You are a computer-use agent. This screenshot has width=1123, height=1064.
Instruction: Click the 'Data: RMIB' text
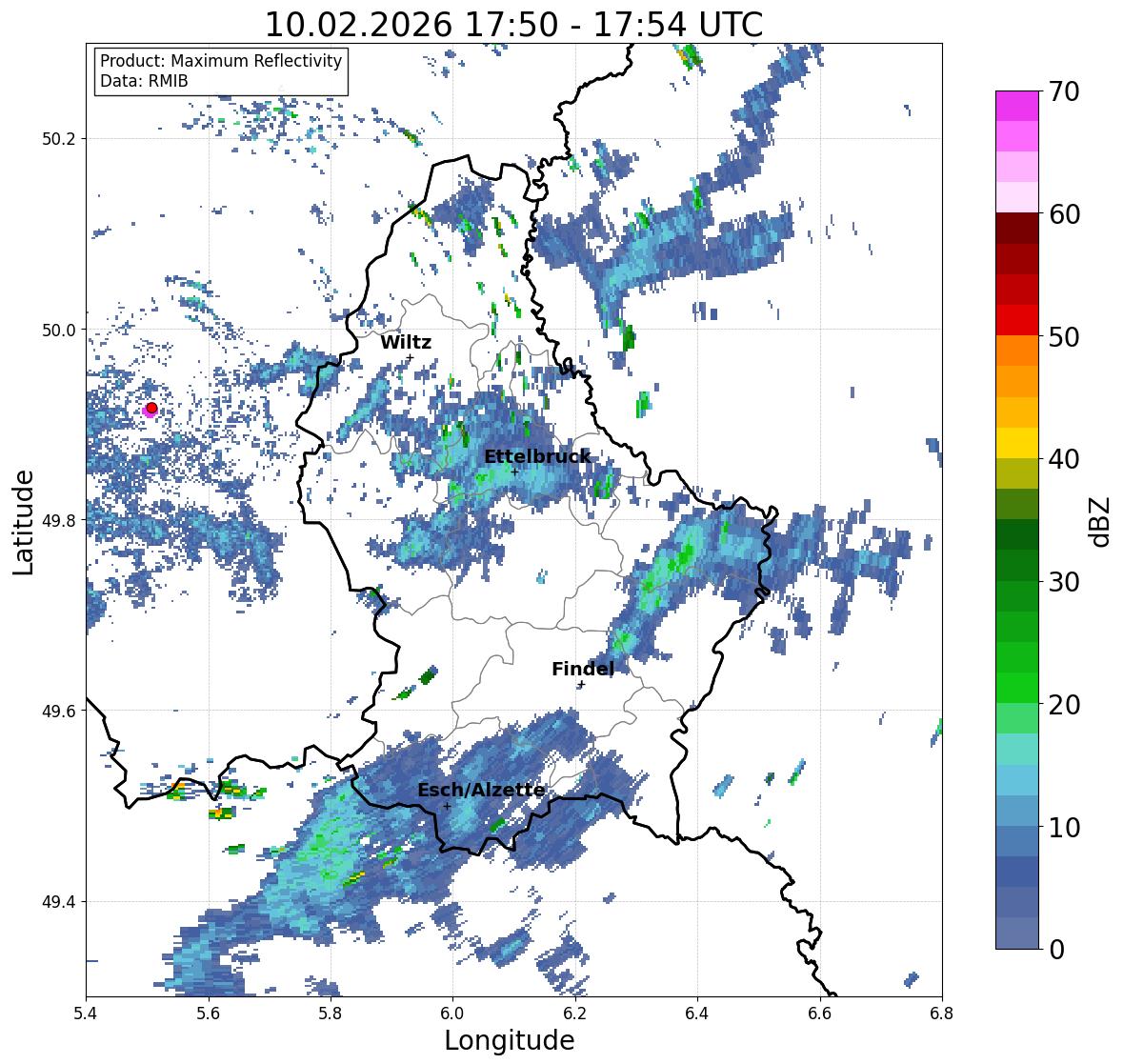pos(144,81)
